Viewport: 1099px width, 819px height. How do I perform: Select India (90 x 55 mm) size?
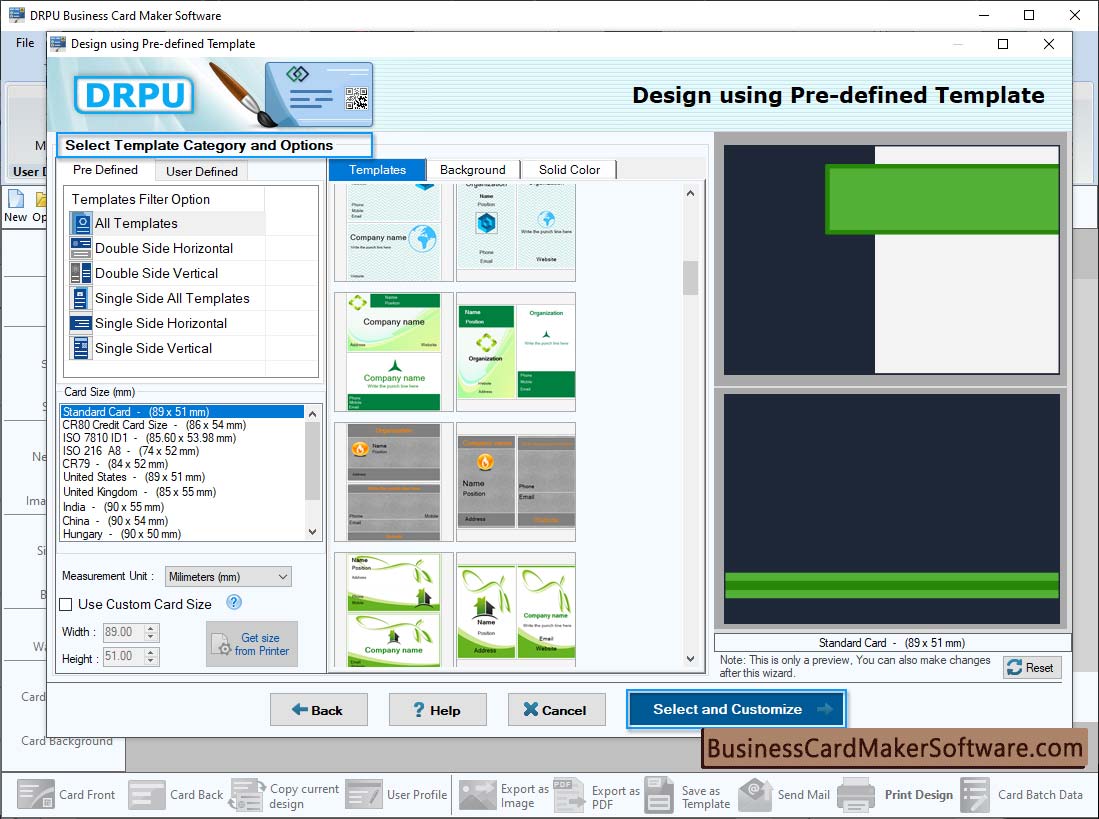pyautogui.click(x=182, y=507)
